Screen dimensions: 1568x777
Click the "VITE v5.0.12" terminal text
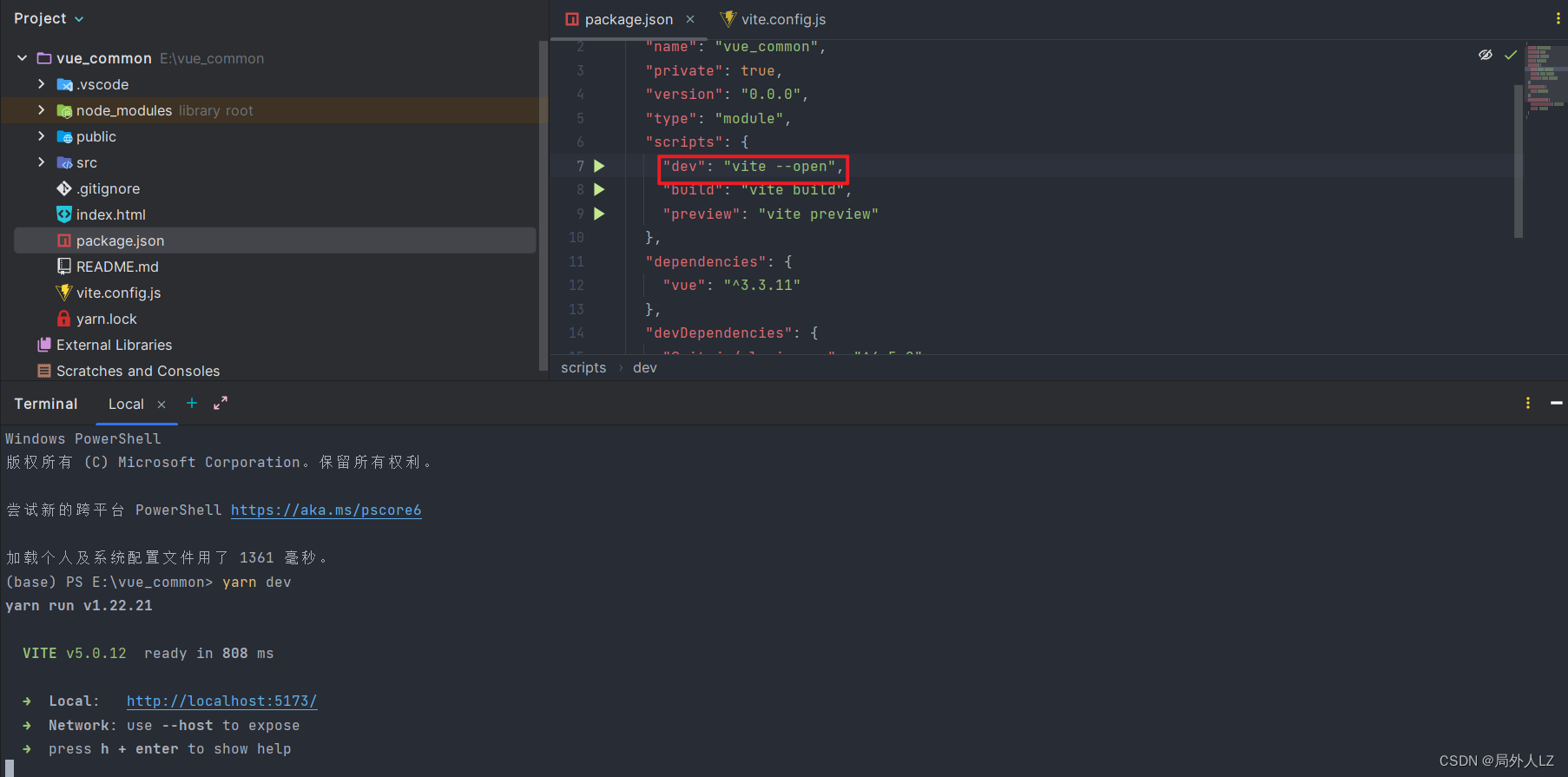(75, 654)
